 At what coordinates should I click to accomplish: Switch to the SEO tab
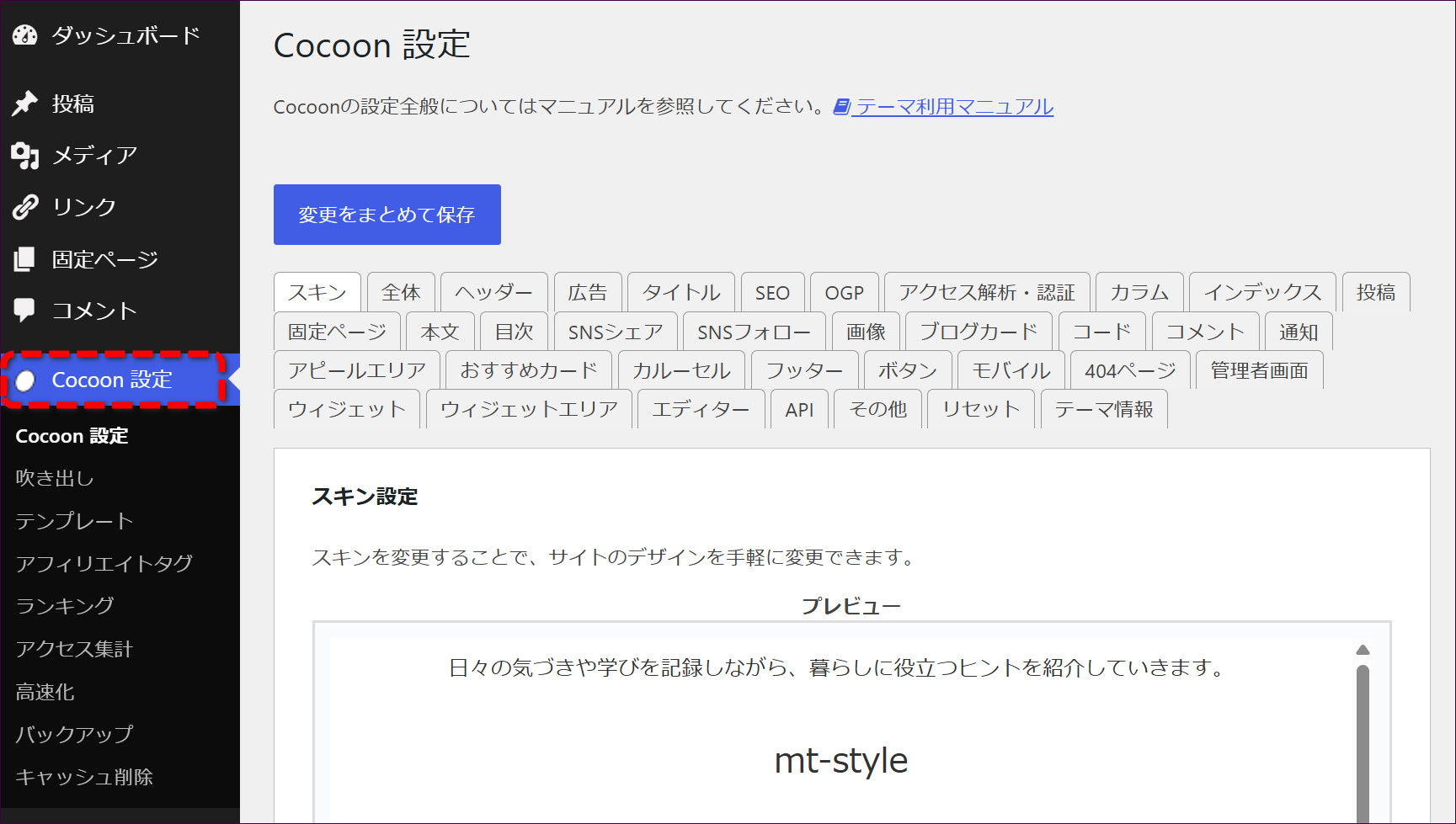click(x=772, y=292)
